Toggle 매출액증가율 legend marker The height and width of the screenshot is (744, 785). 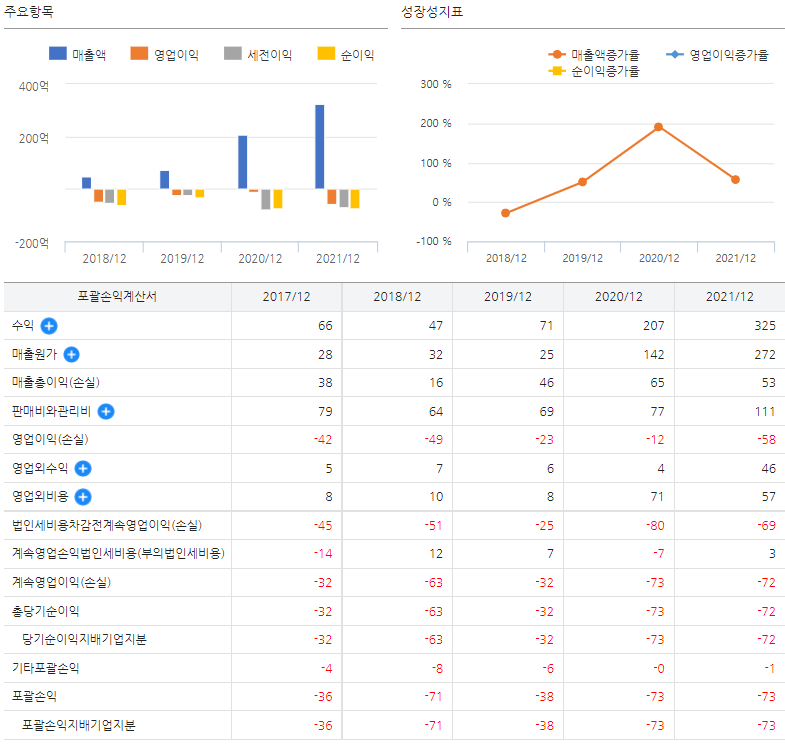557,55
